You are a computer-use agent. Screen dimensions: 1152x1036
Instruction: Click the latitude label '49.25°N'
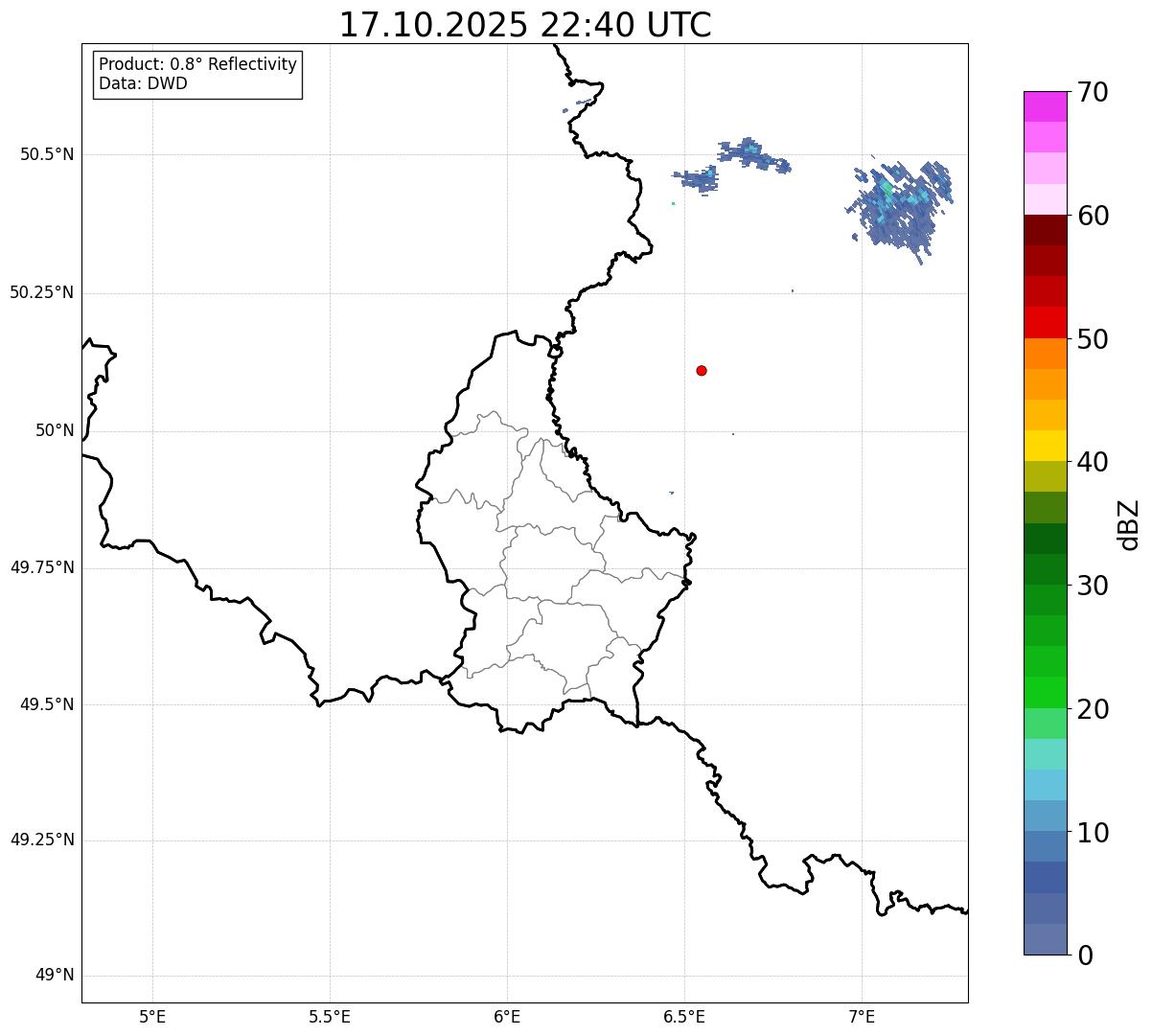coord(42,840)
